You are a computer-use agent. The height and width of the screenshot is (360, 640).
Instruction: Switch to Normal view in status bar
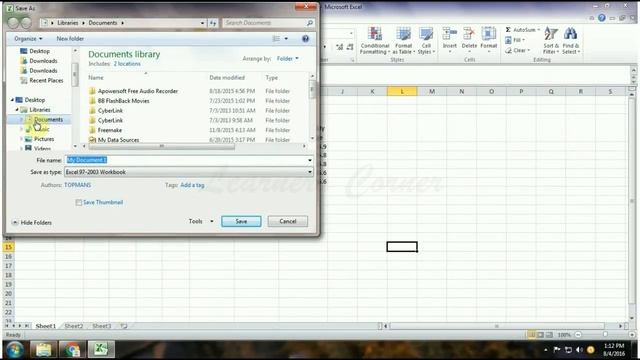[531, 335]
